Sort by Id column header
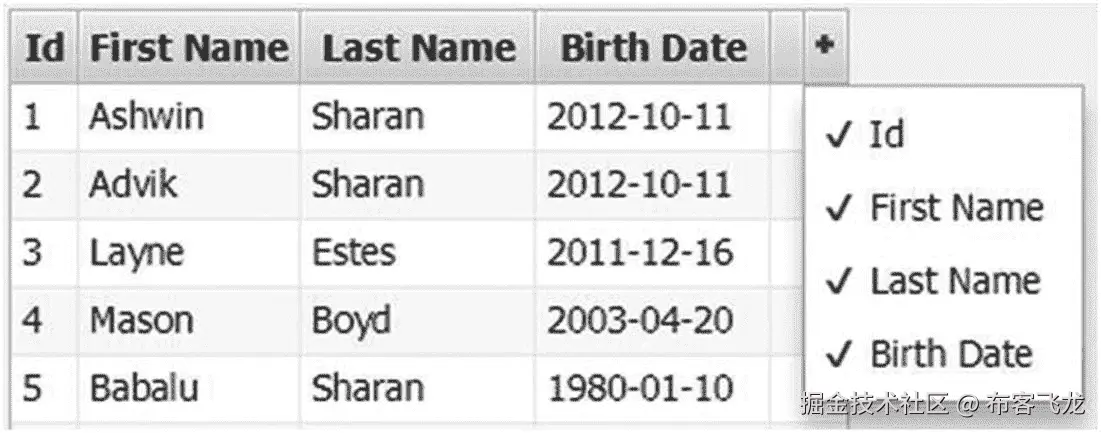1101x433 pixels. tap(44, 47)
